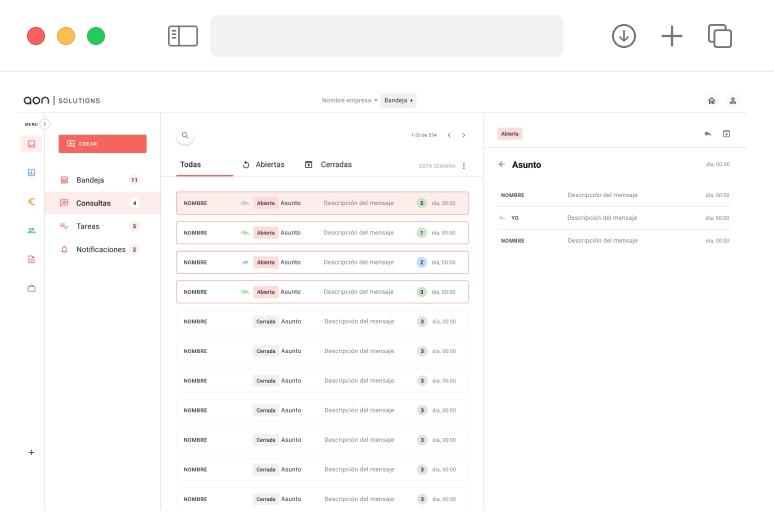
Task: Open the Bandeja breadcrumb dropdown
Action: pos(399,100)
